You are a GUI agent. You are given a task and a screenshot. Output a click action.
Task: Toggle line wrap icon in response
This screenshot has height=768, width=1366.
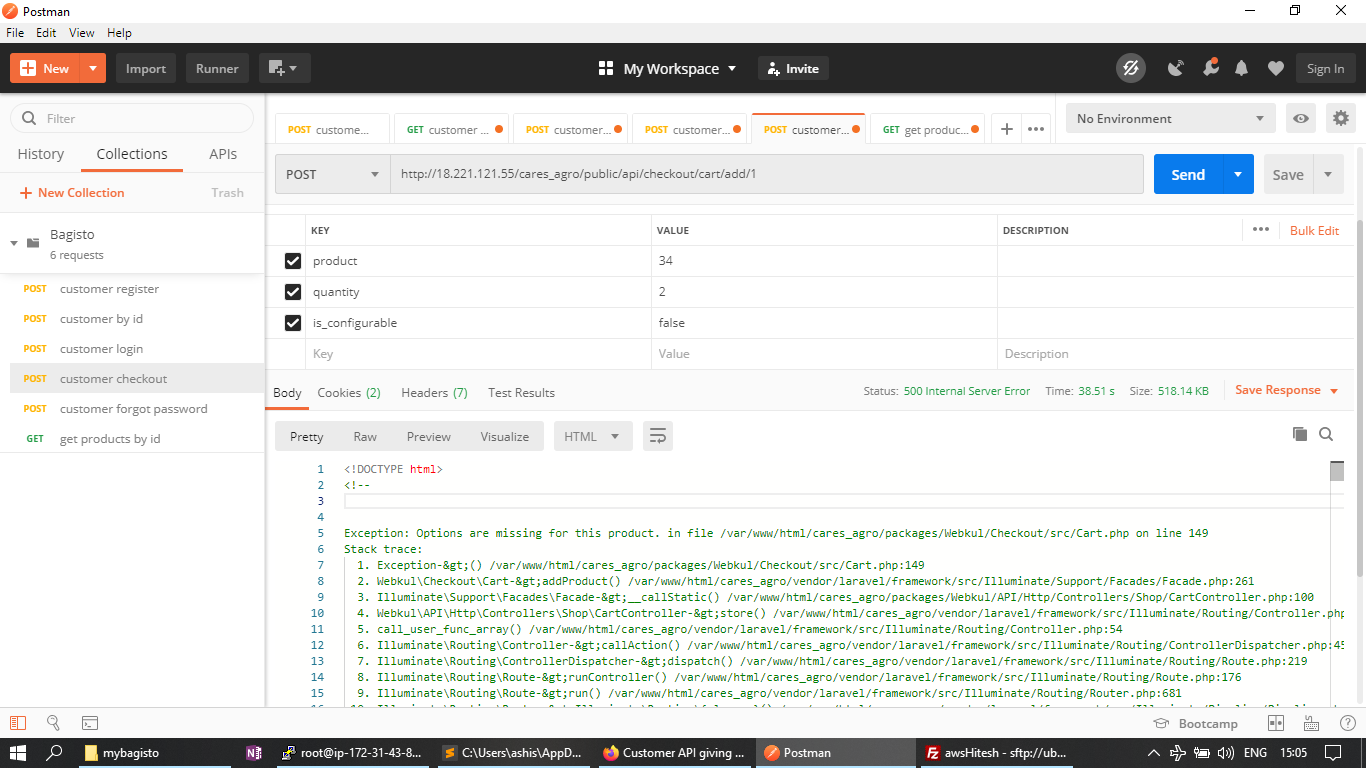point(657,436)
